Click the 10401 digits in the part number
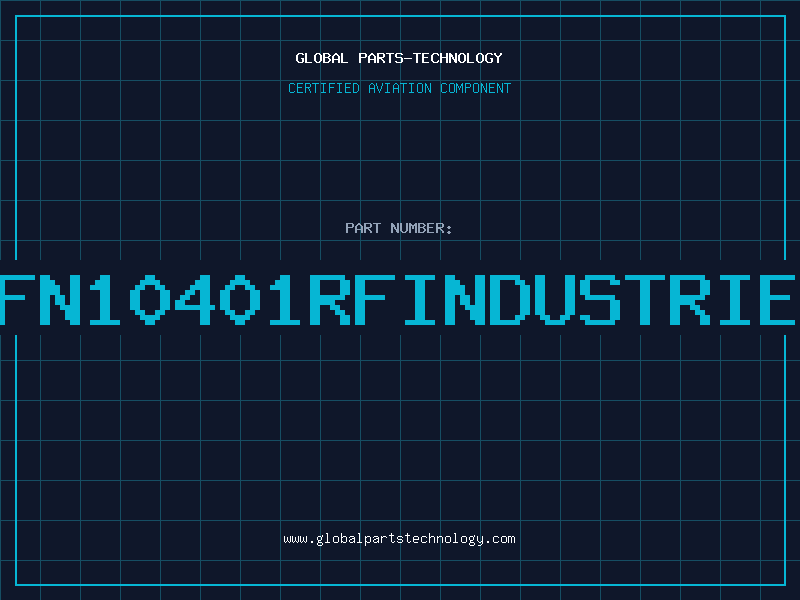Viewport: 800px width, 600px height. pyautogui.click(x=200, y=298)
